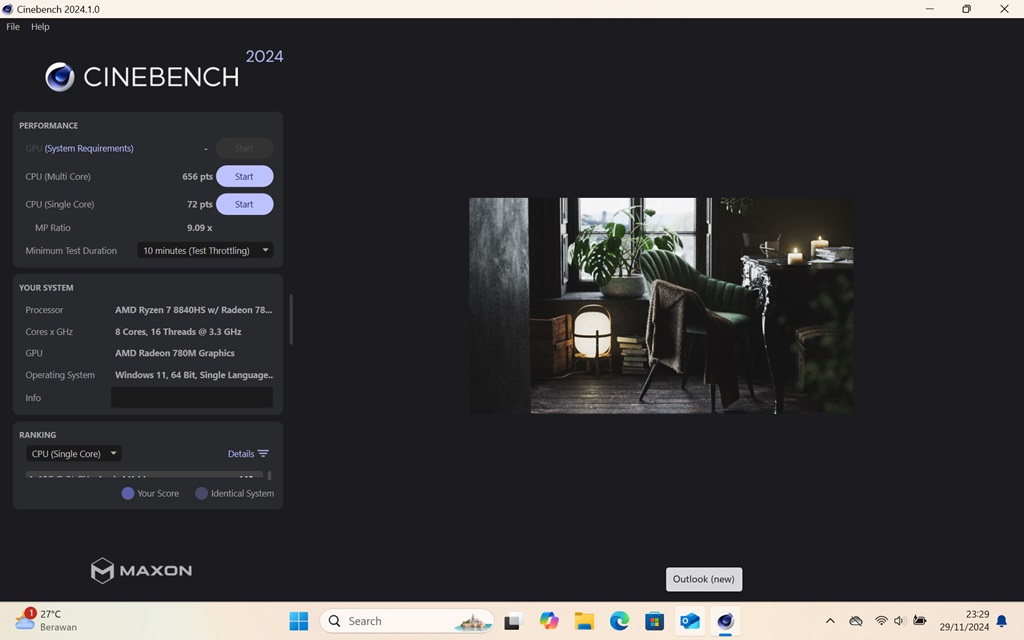Viewport: 1024px width, 640px height.
Task: Click the Your Score legend circle
Action: (x=128, y=493)
